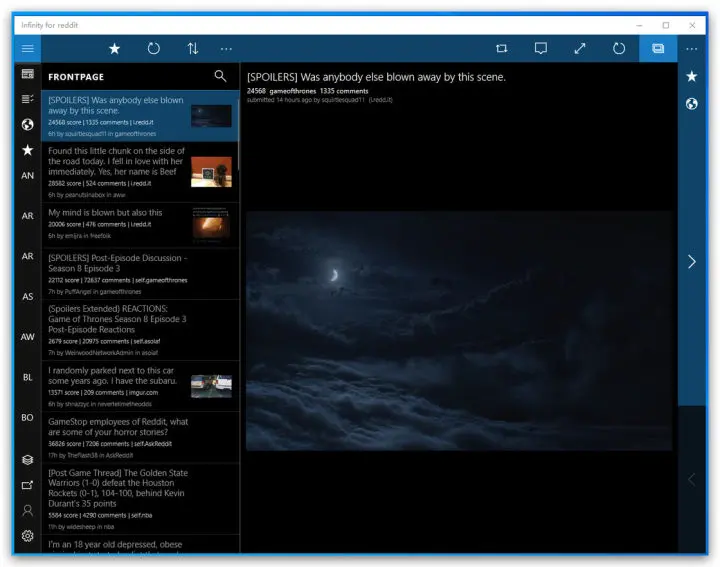This screenshot has height=567, width=720.
Task: Click the crop/fit image icon
Action: (x=502, y=49)
